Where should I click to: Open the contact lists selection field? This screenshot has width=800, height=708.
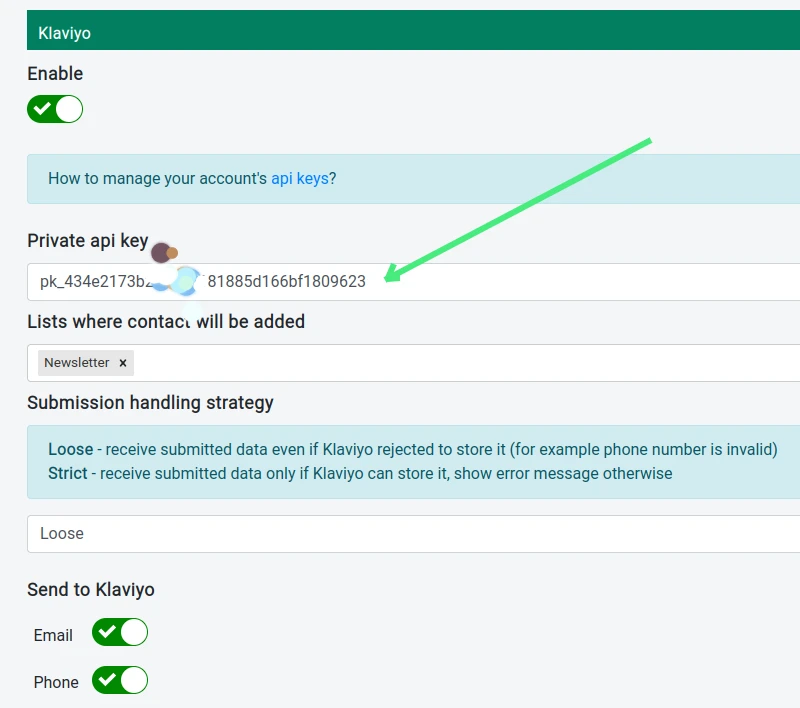pos(413,363)
